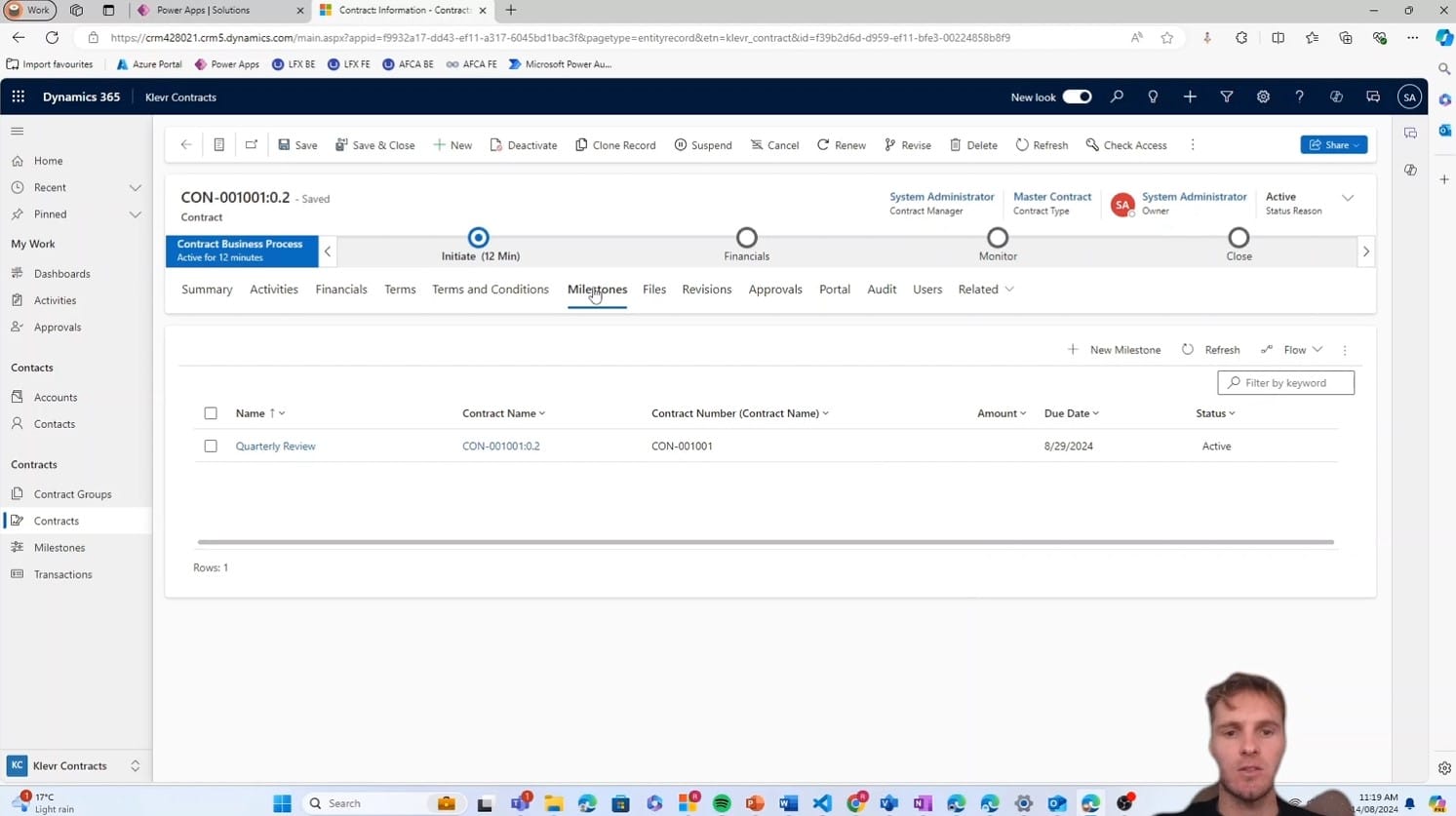Open the Approvals tab
This screenshot has width=1456, height=816.
(775, 290)
